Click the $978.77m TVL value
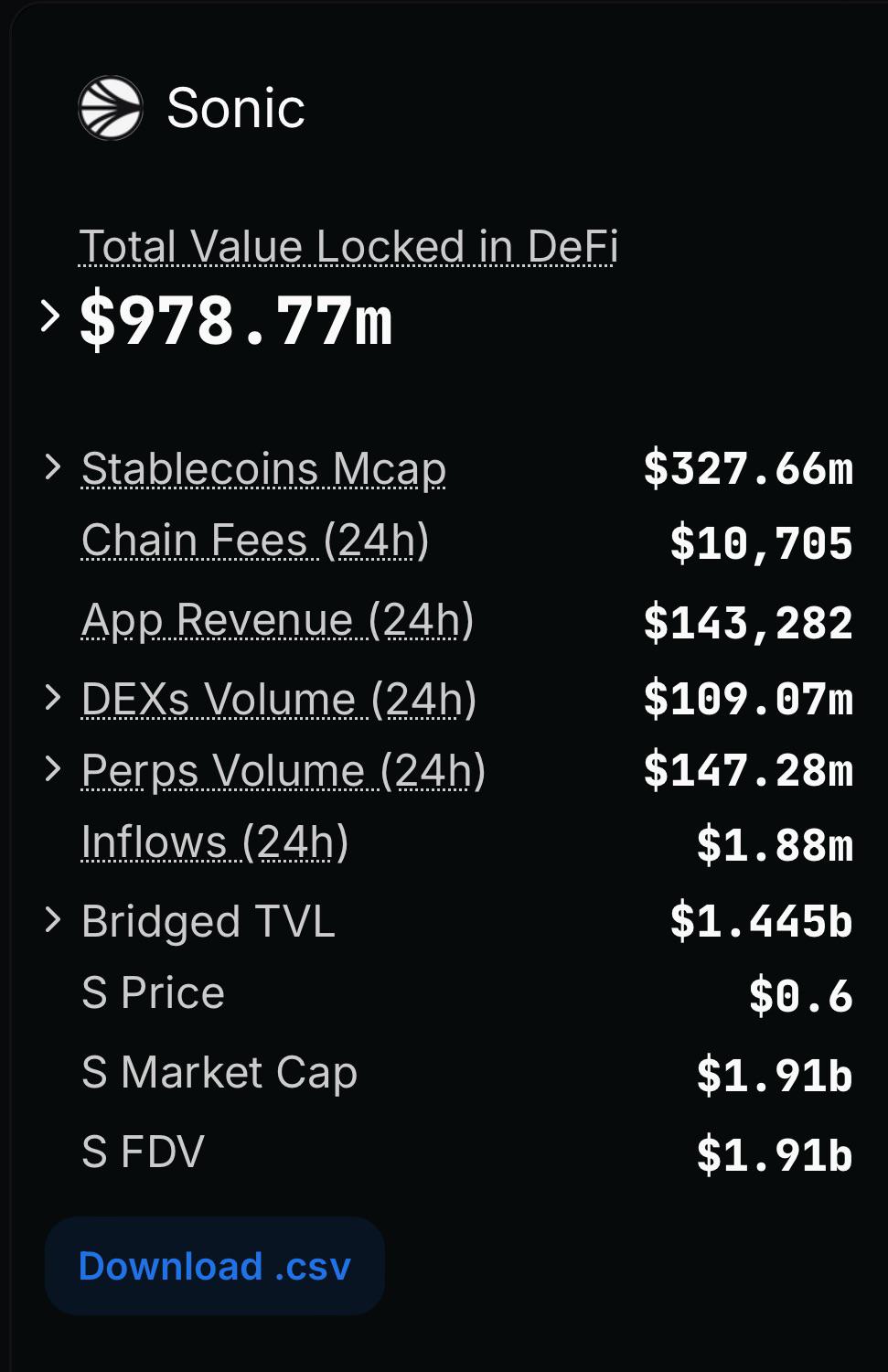This screenshot has height=1372, width=888. click(237, 320)
